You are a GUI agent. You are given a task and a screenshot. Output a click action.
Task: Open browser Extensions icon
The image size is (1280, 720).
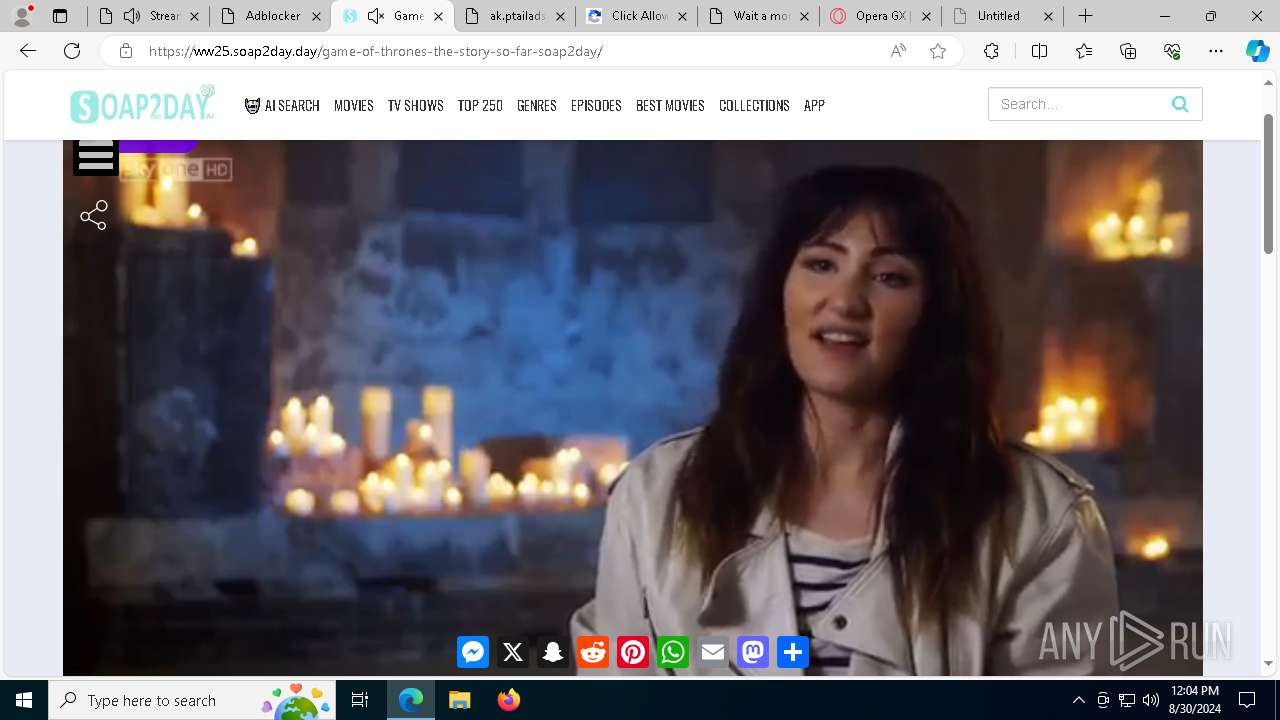pyautogui.click(x=991, y=51)
